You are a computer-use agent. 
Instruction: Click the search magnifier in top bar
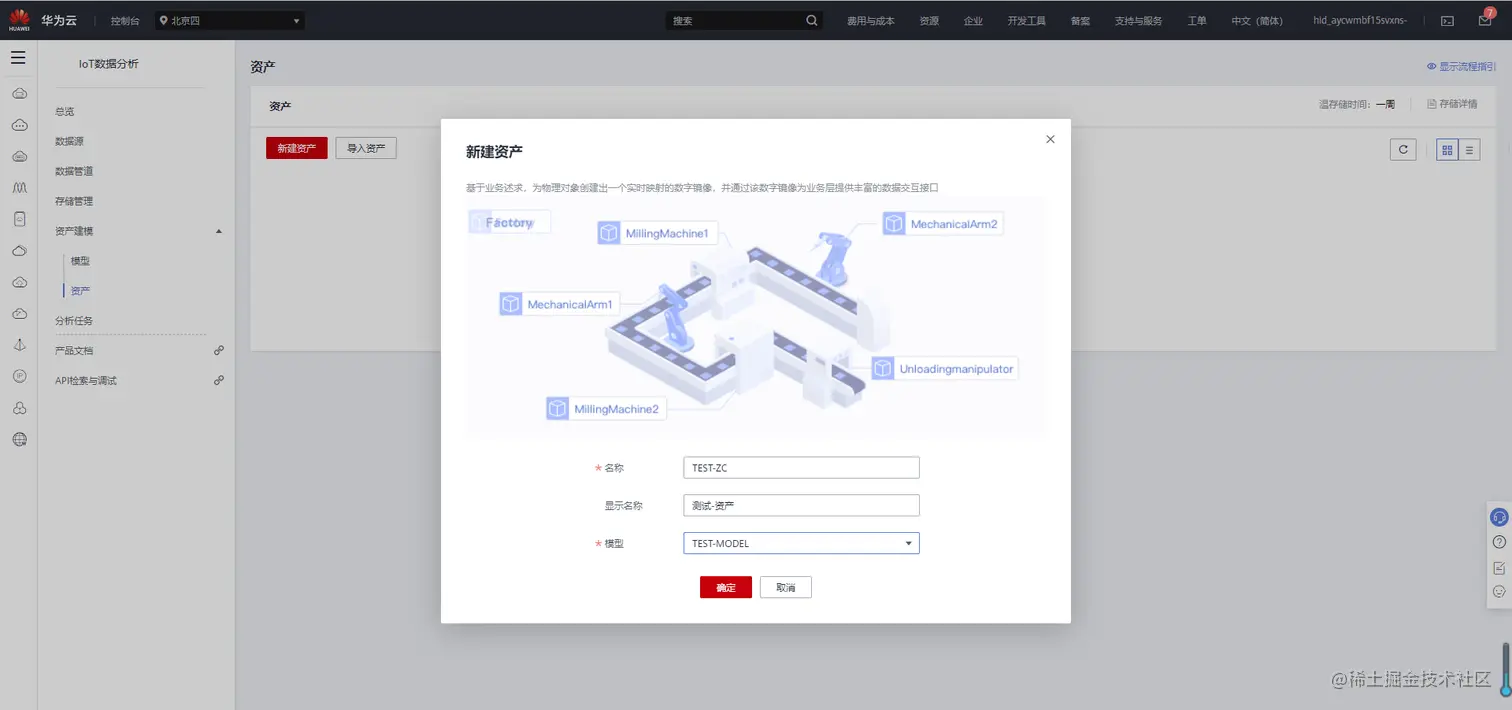pyautogui.click(x=811, y=19)
